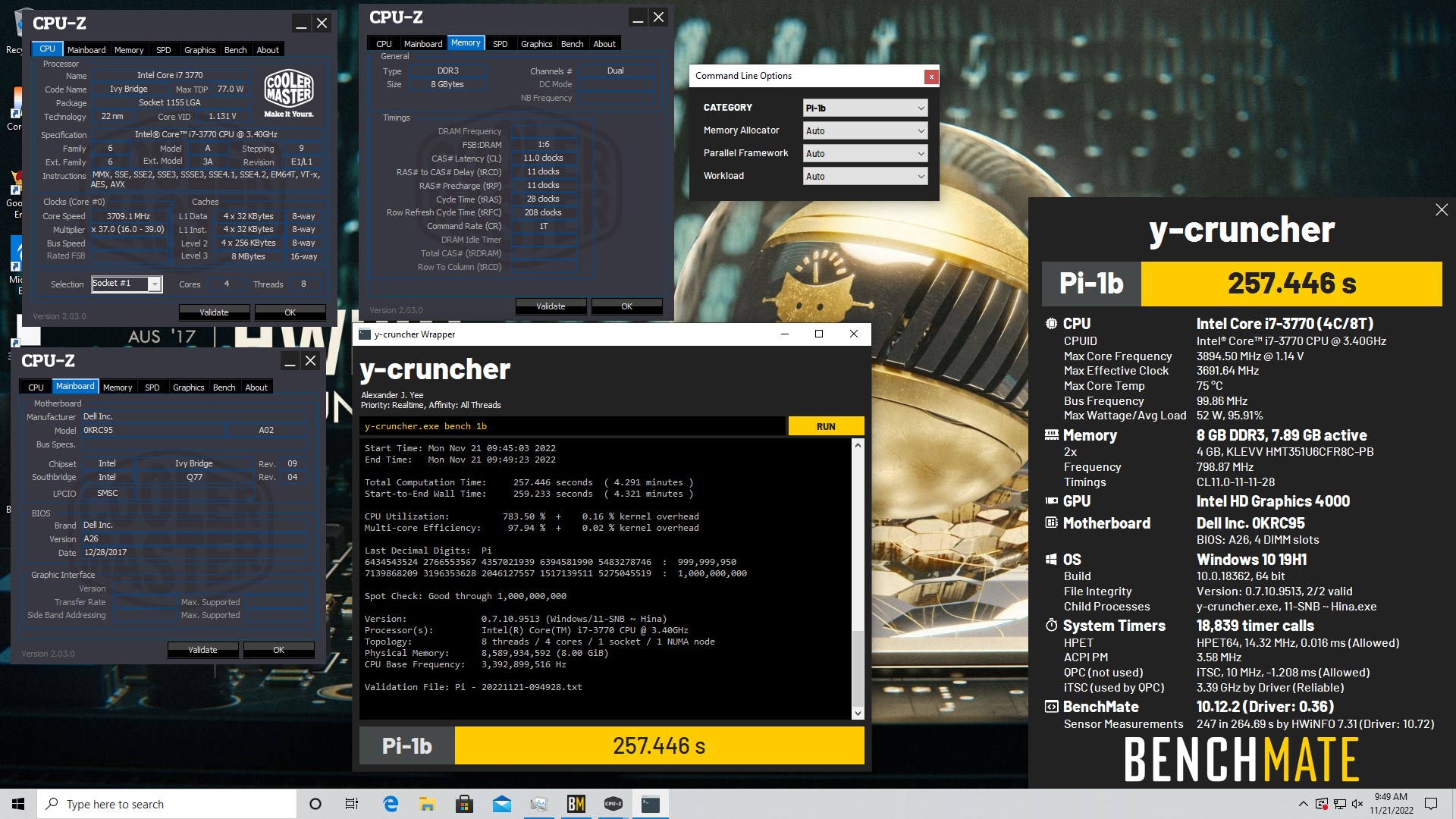Open Bench tab in CPU-Z CPU window
Screen dimensions: 1456x819
pyautogui.click(x=235, y=50)
